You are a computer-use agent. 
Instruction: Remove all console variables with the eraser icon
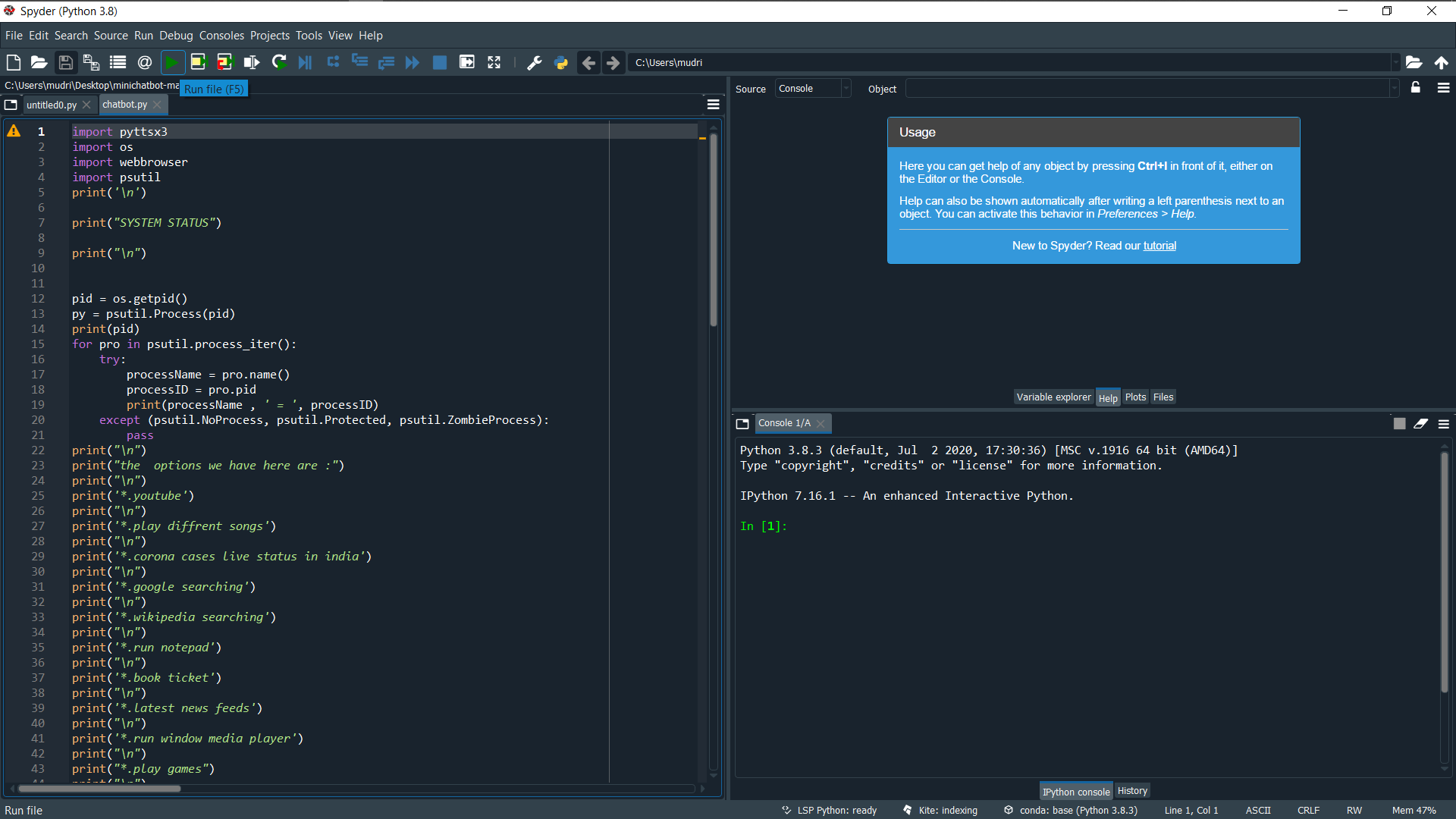tap(1421, 424)
